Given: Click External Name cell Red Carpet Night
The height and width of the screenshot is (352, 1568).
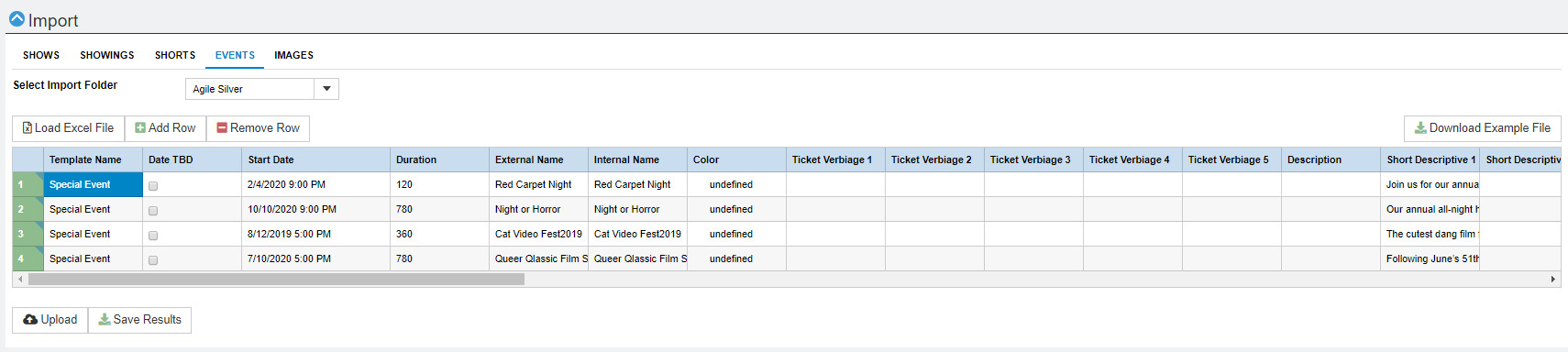Looking at the screenshot, I should (538, 184).
